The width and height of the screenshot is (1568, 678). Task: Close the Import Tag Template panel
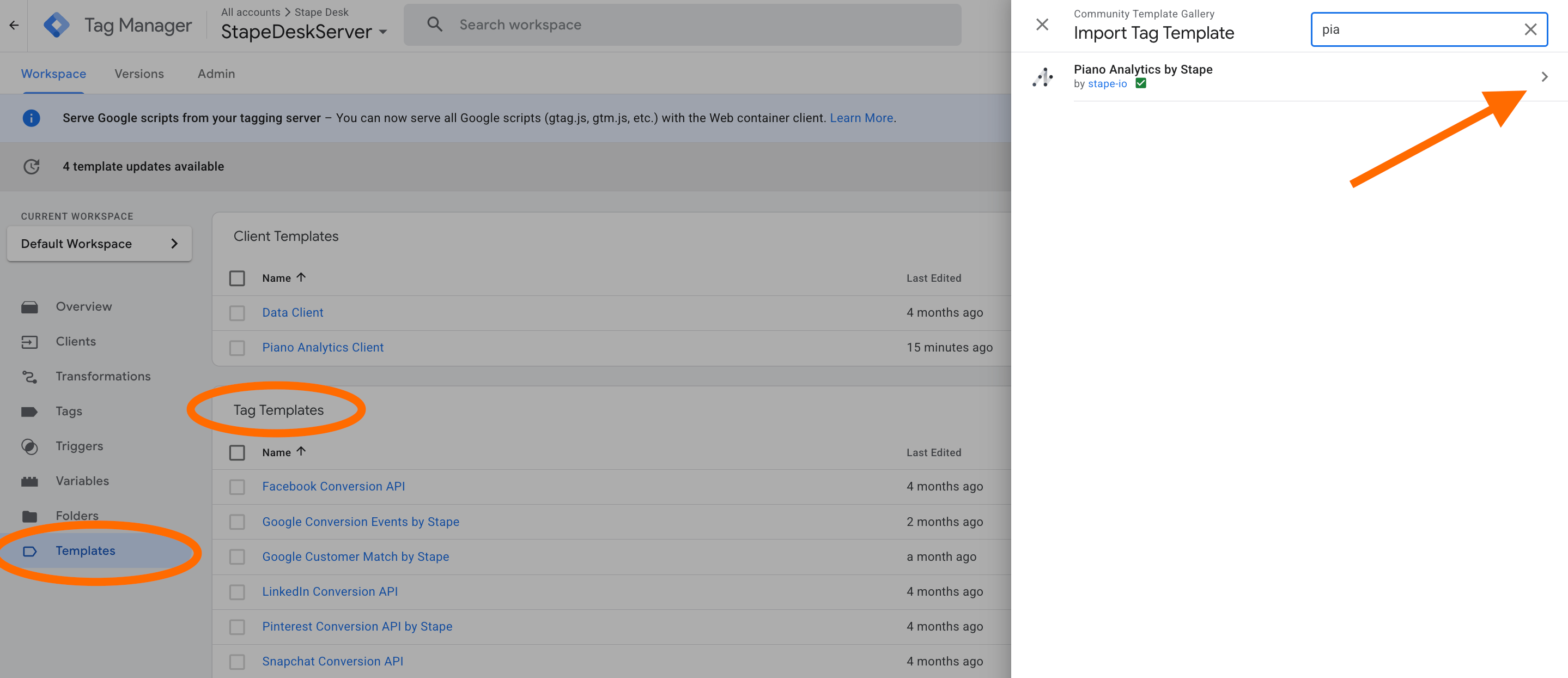1042,25
